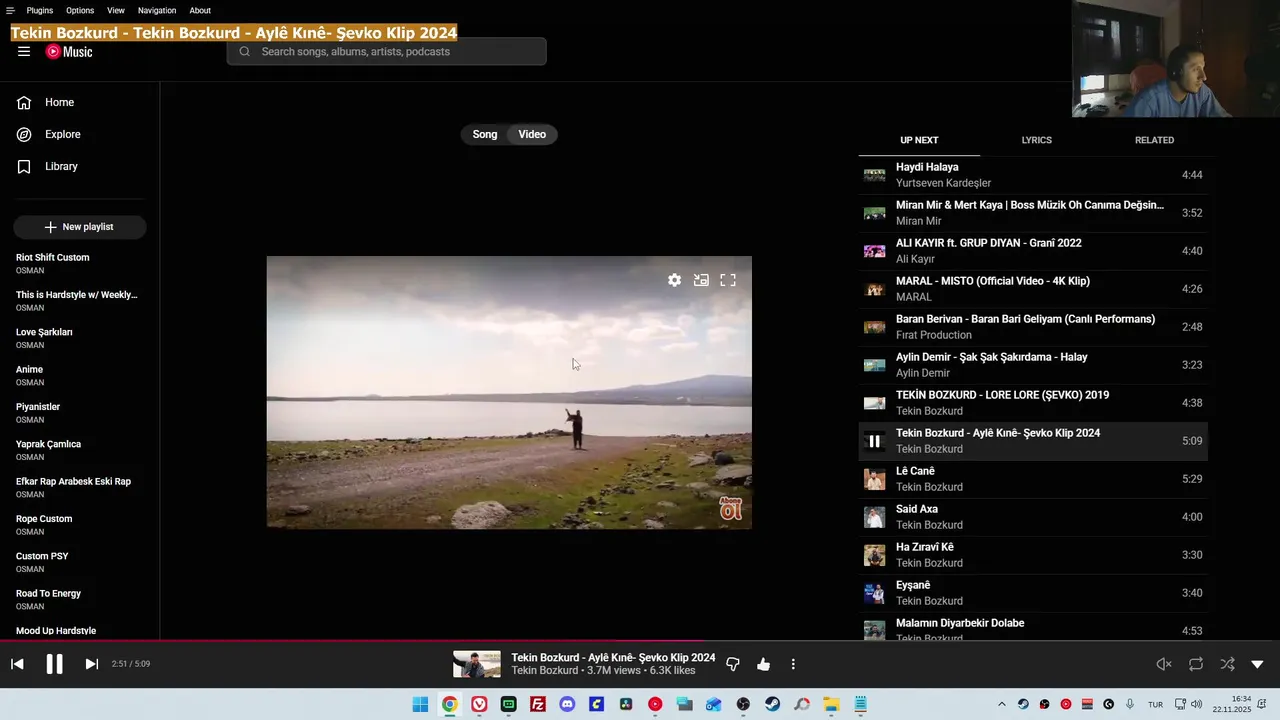Open View menu

coord(116,10)
